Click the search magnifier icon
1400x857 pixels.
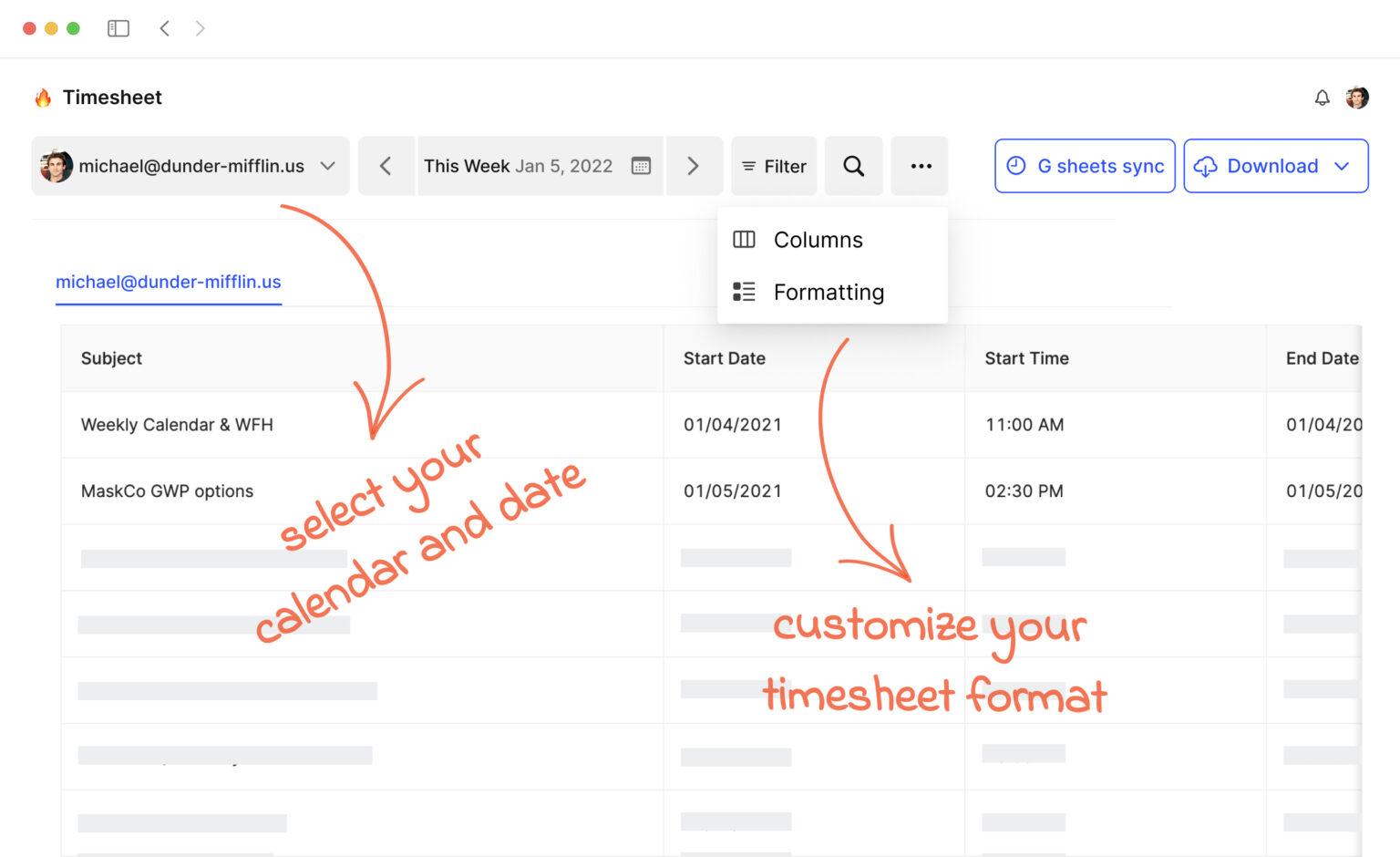(853, 166)
